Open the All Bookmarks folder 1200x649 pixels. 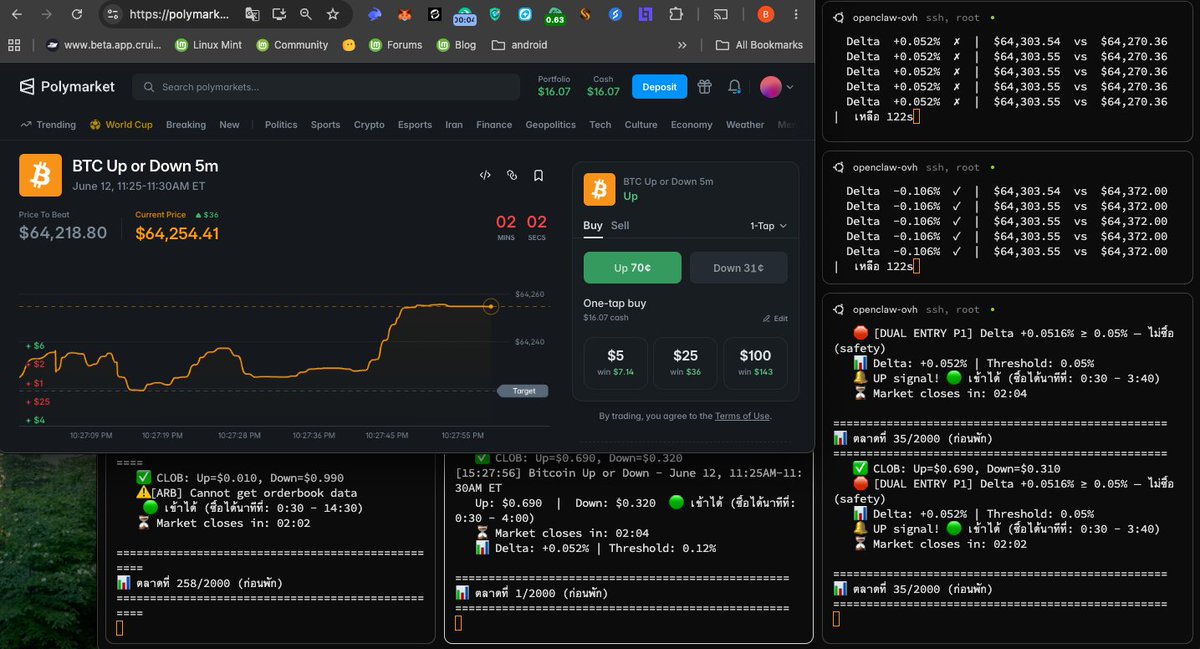point(760,45)
